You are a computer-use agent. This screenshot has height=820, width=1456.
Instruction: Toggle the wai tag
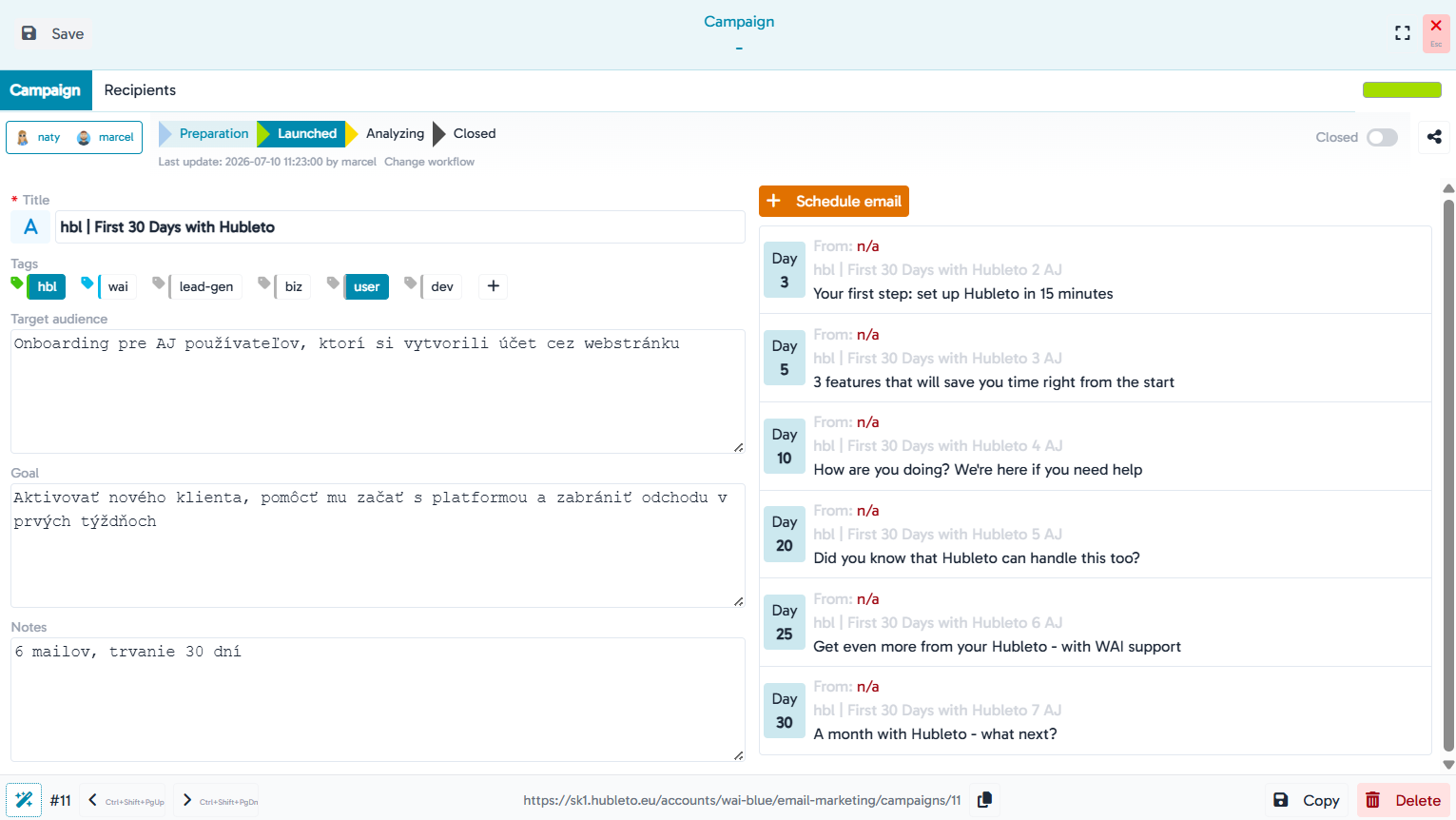tap(118, 286)
